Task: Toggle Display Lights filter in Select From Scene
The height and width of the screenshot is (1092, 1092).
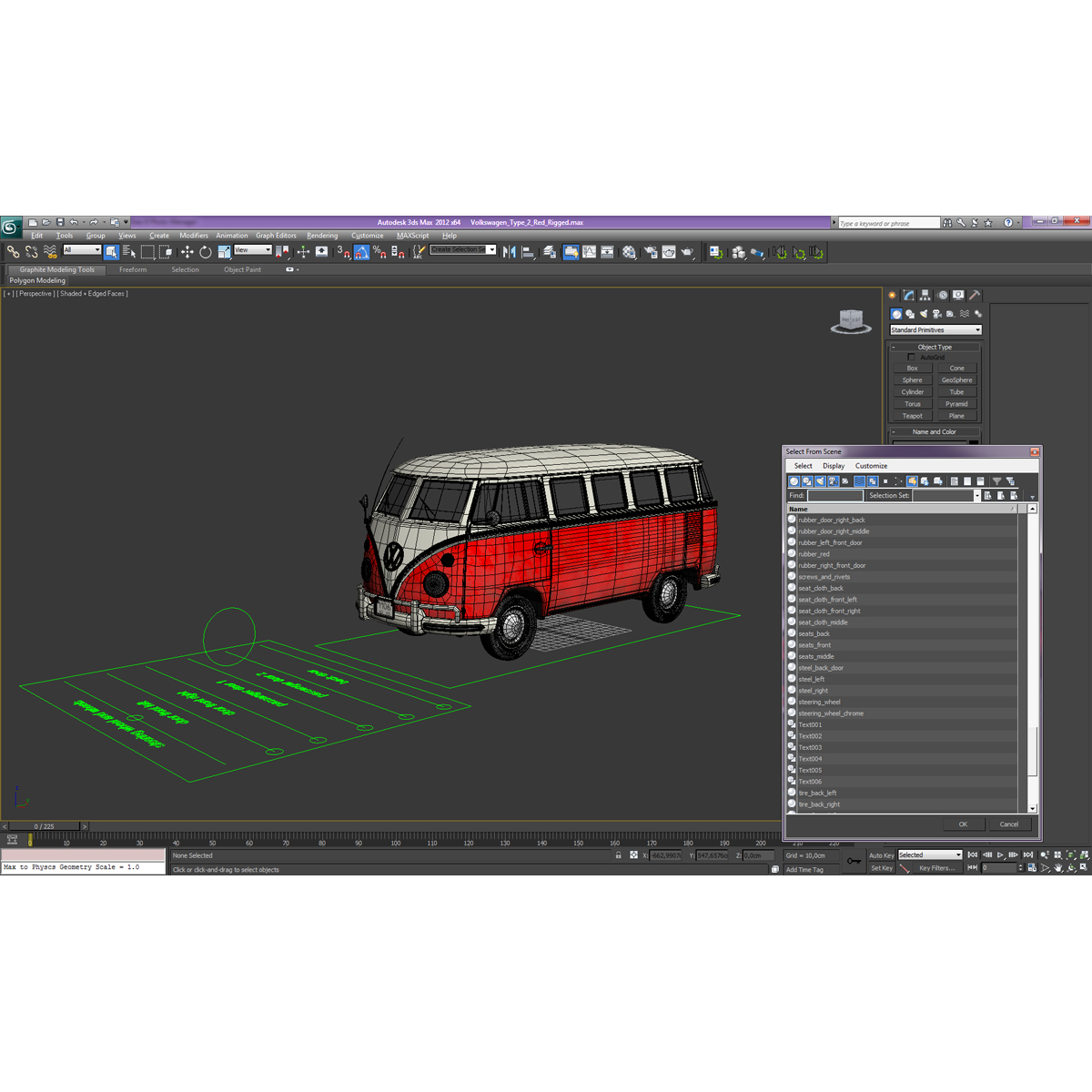Action: tap(819, 481)
